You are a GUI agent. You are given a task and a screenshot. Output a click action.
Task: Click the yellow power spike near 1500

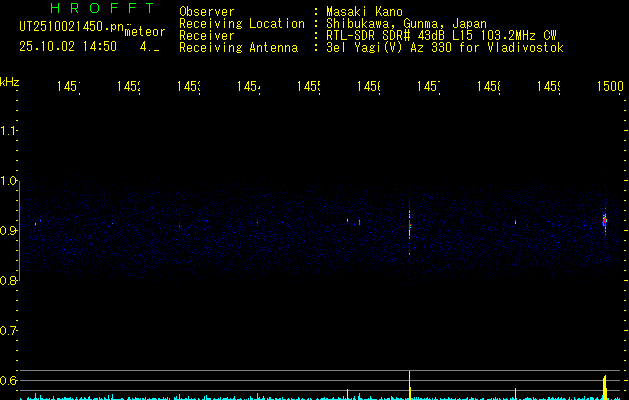pyautogui.click(x=605, y=387)
